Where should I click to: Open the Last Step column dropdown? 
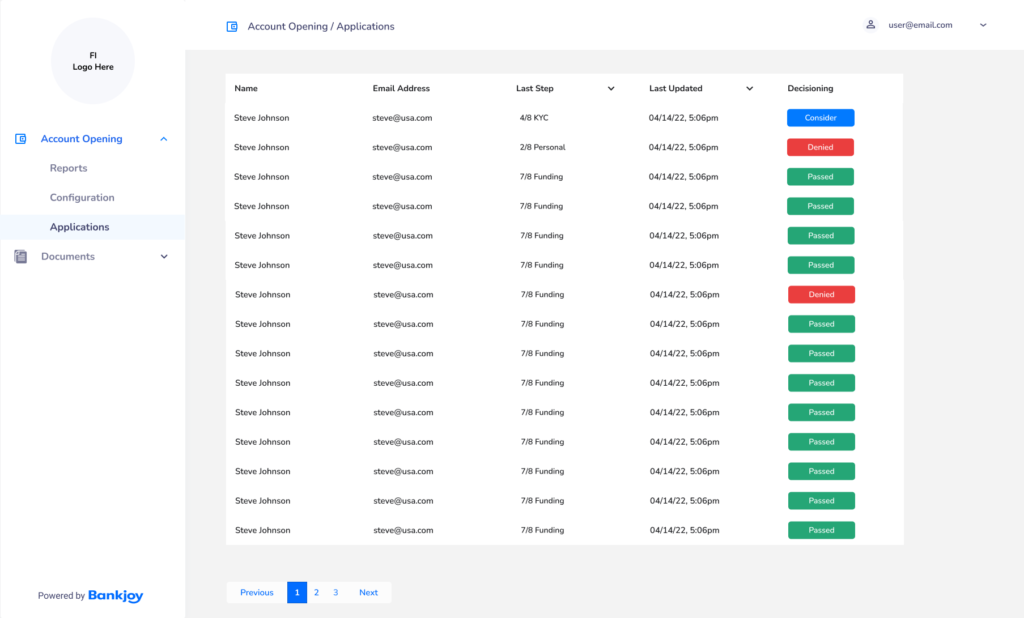(x=611, y=89)
